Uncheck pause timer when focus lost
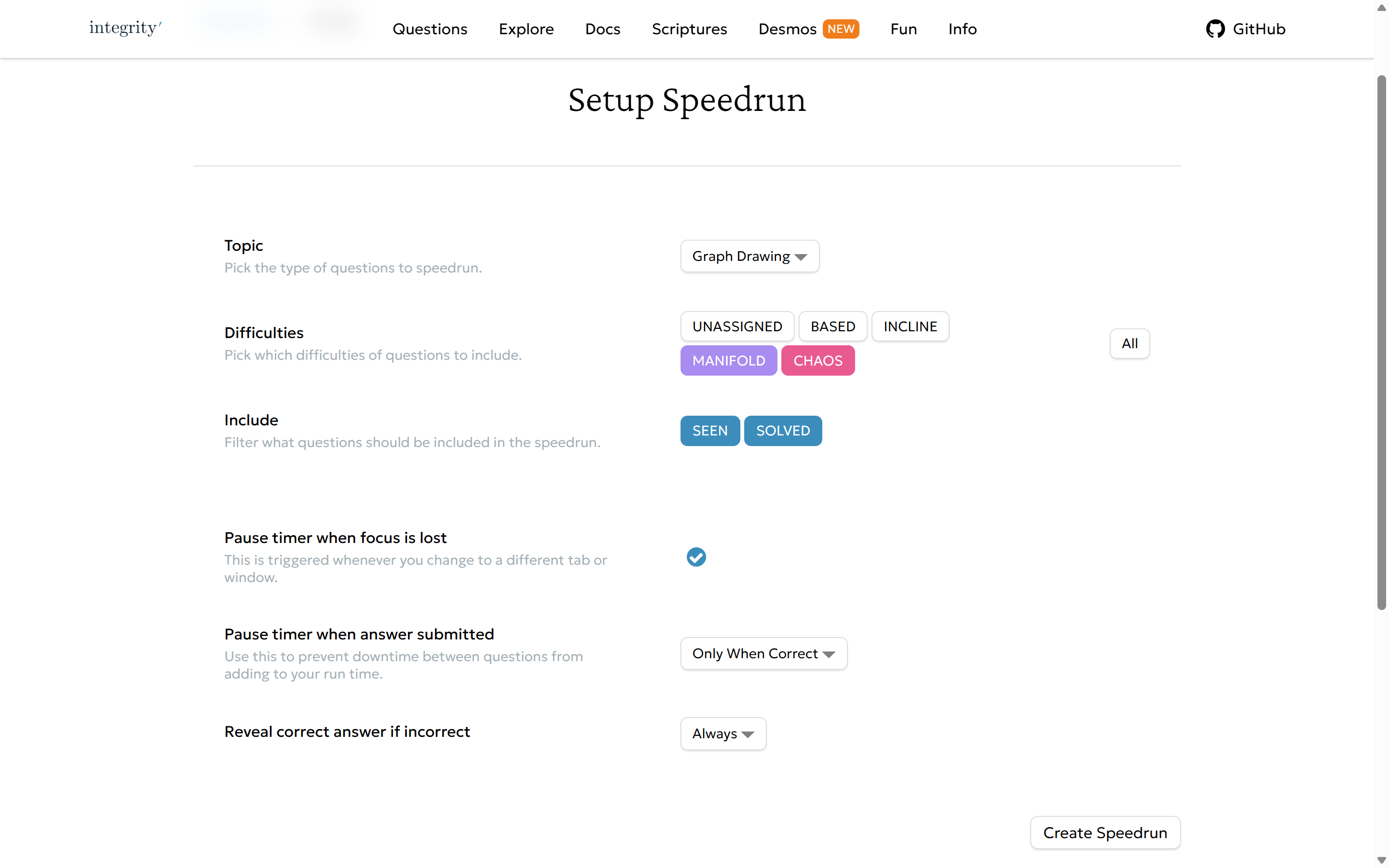The image size is (1389, 868). [695, 557]
